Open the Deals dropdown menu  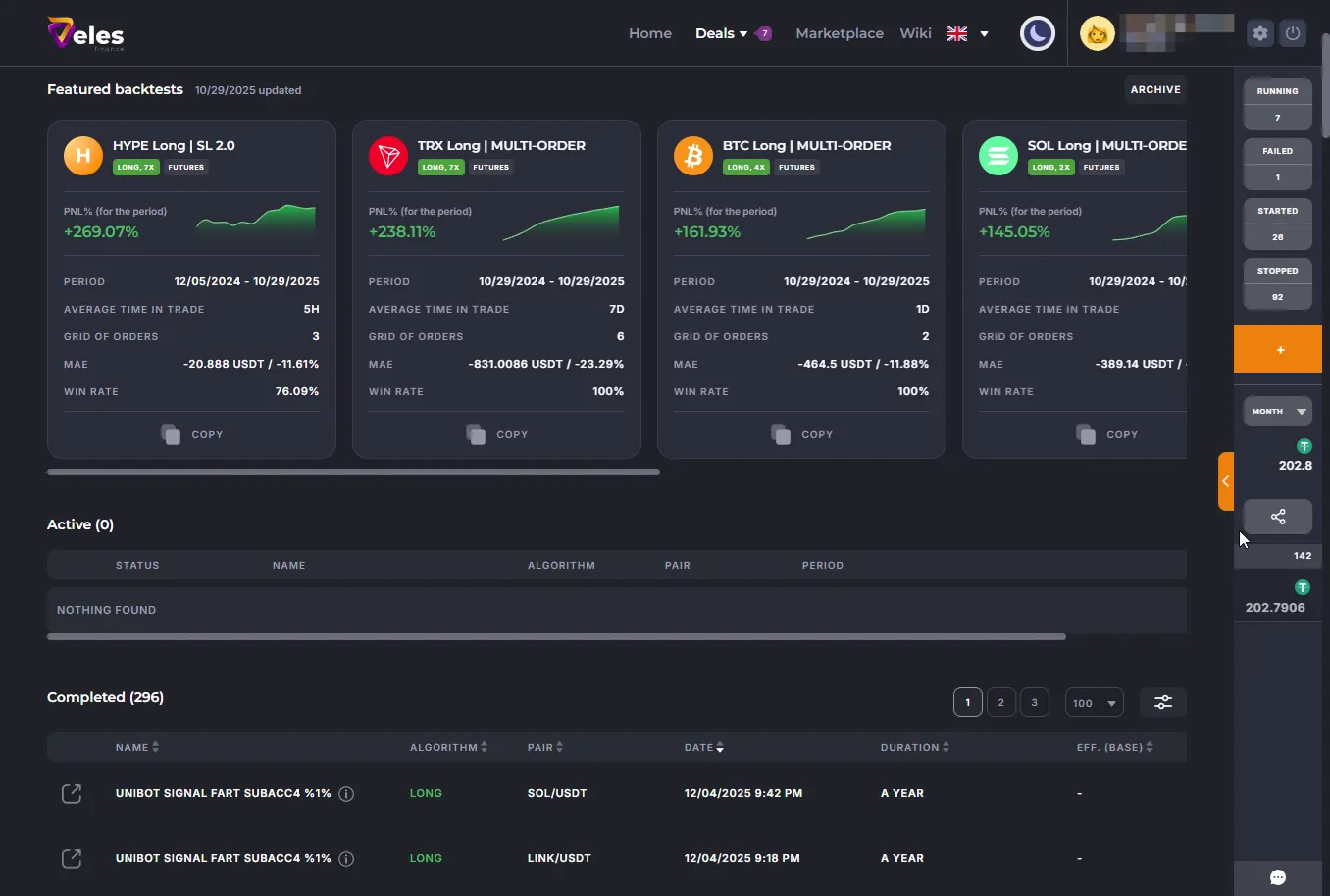(x=721, y=33)
